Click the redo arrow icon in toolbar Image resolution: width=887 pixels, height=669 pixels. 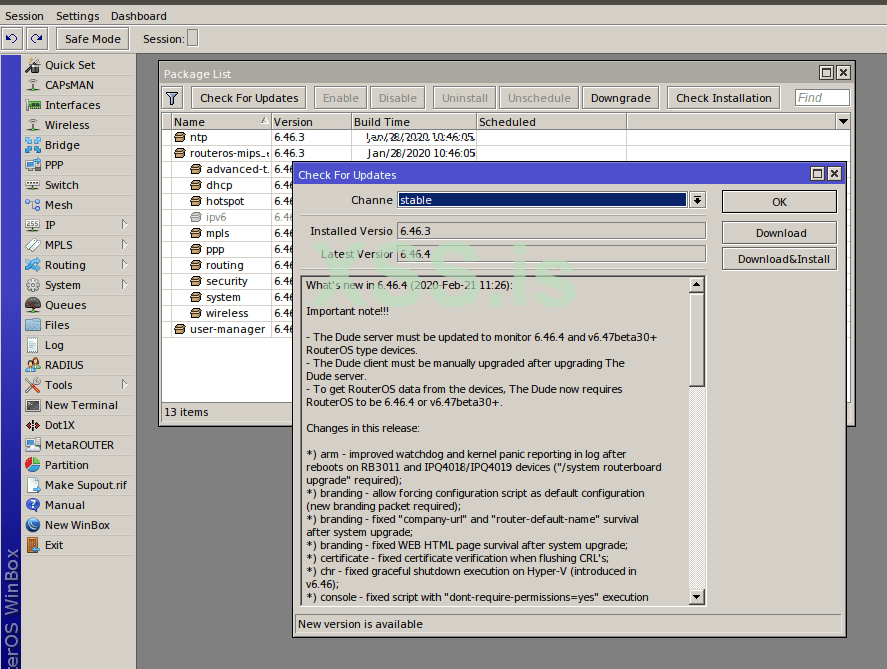[x=36, y=39]
